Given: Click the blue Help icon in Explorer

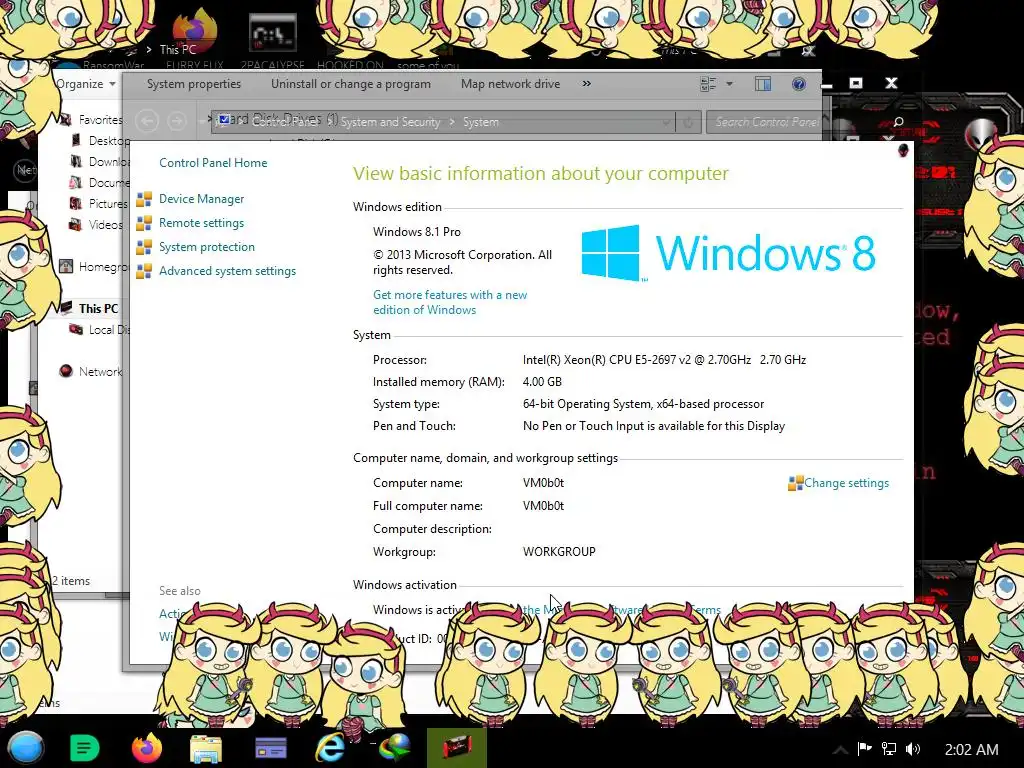Looking at the screenshot, I should tap(799, 84).
